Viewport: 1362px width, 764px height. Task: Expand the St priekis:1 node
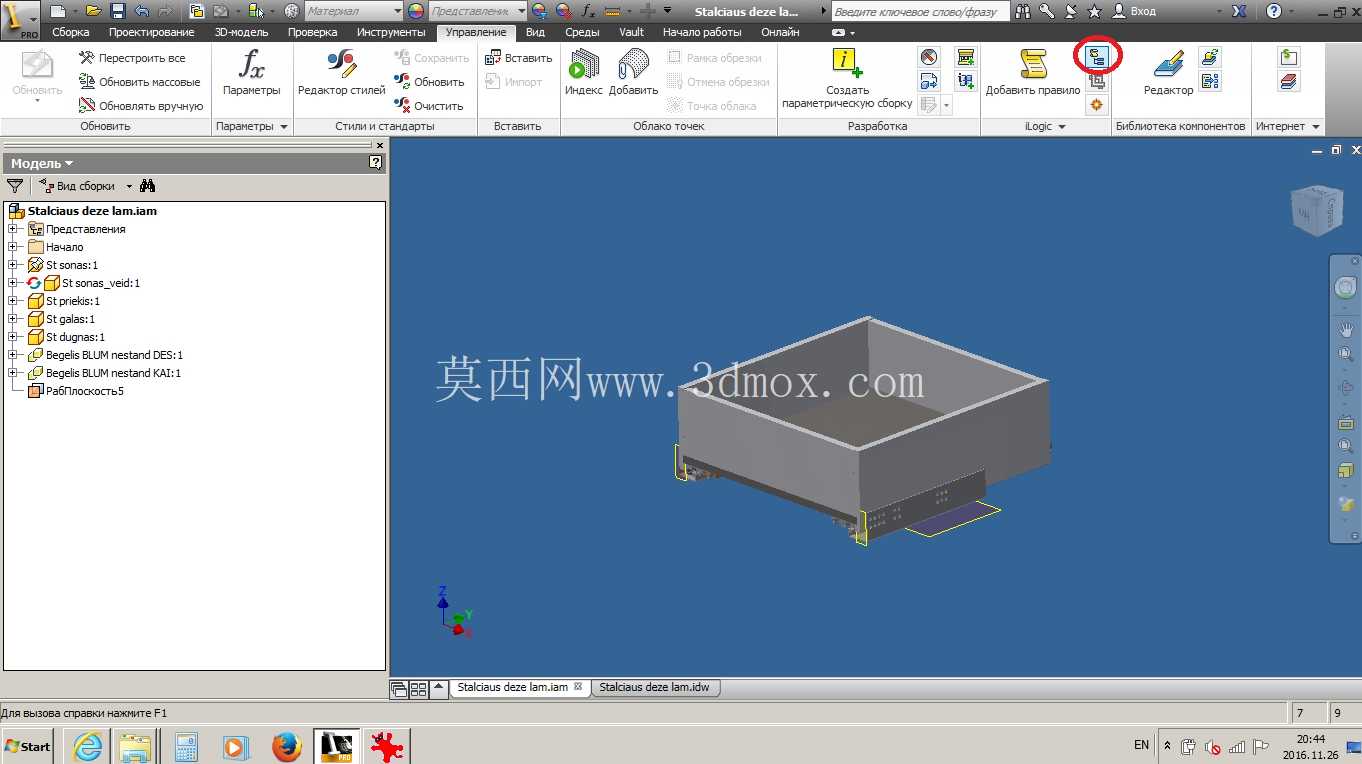click(13, 301)
